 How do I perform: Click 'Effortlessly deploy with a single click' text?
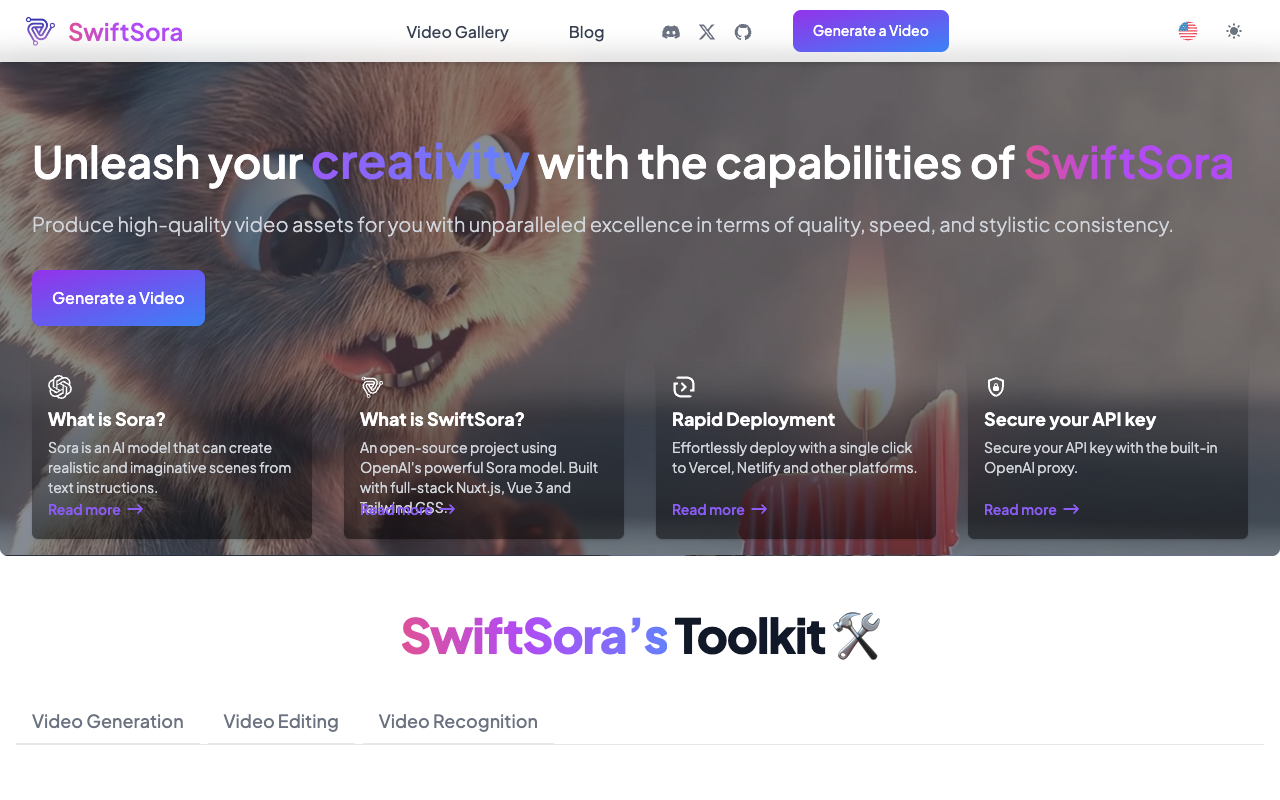pos(794,457)
